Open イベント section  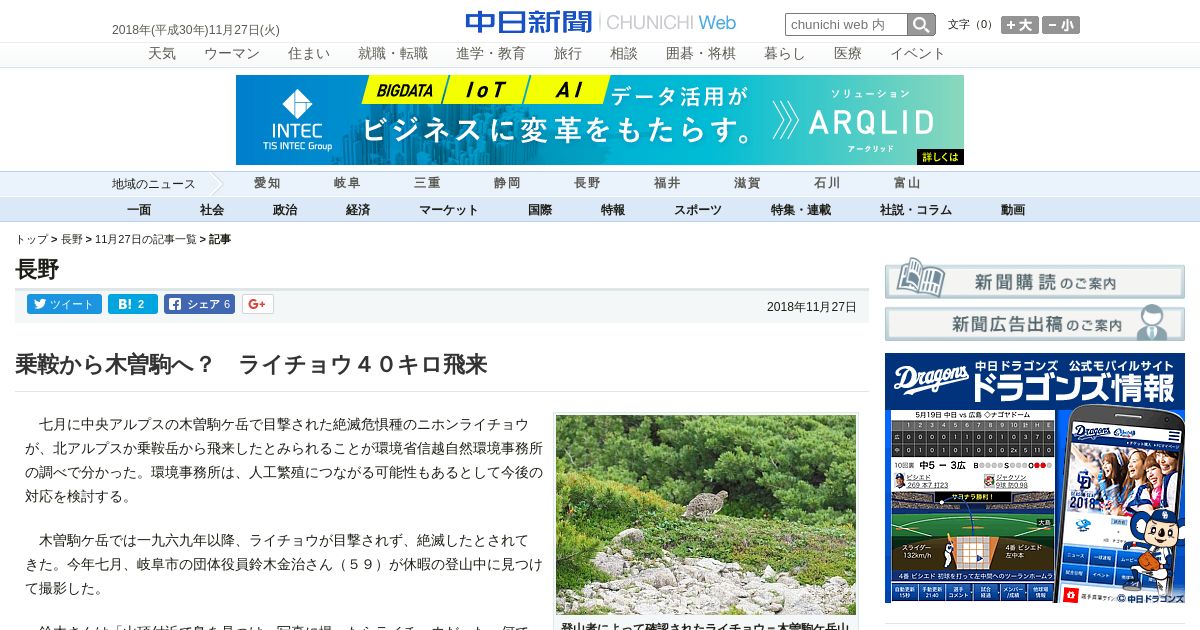pyautogui.click(x=918, y=54)
